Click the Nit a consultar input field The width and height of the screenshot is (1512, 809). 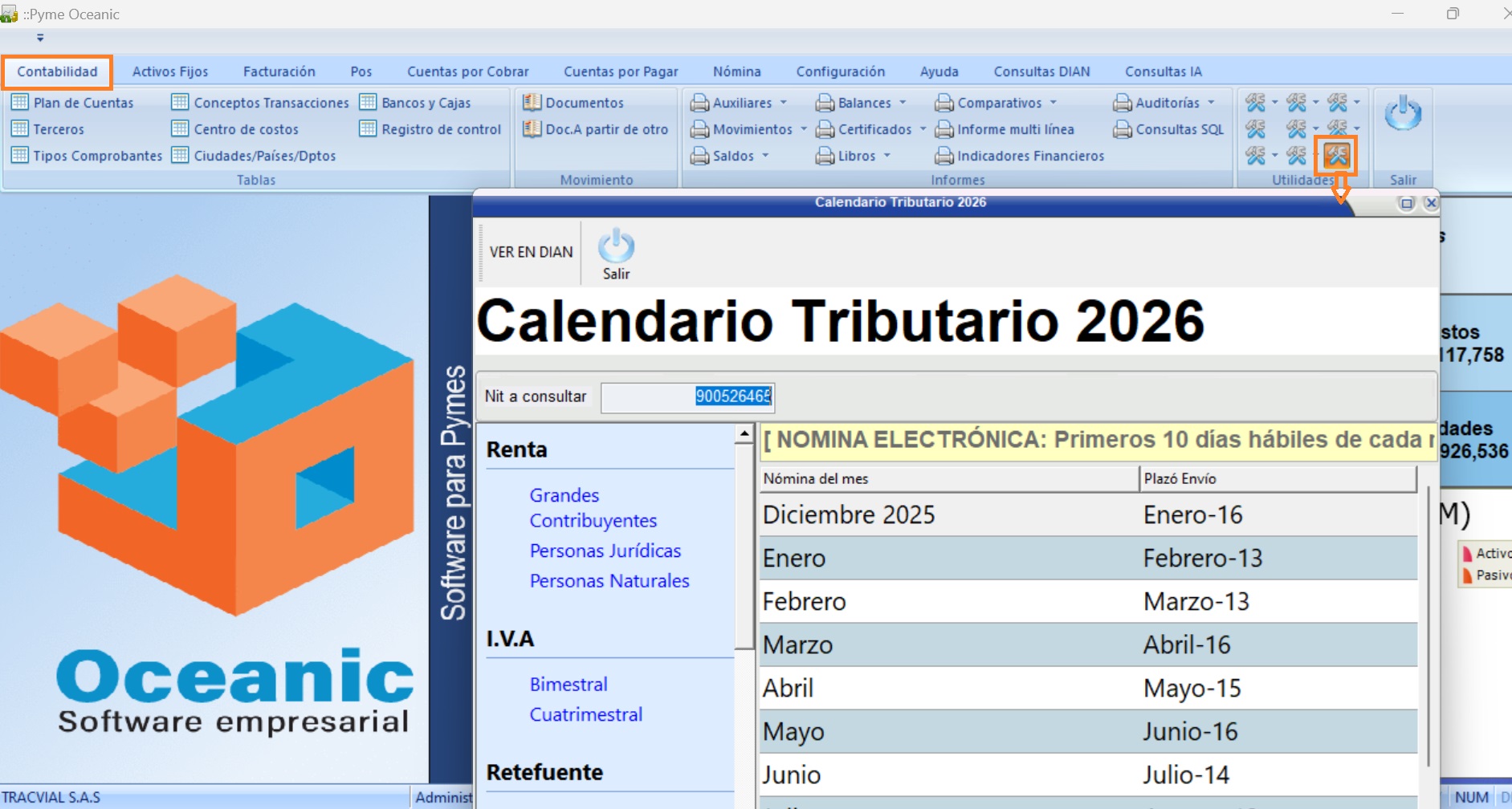tap(687, 396)
